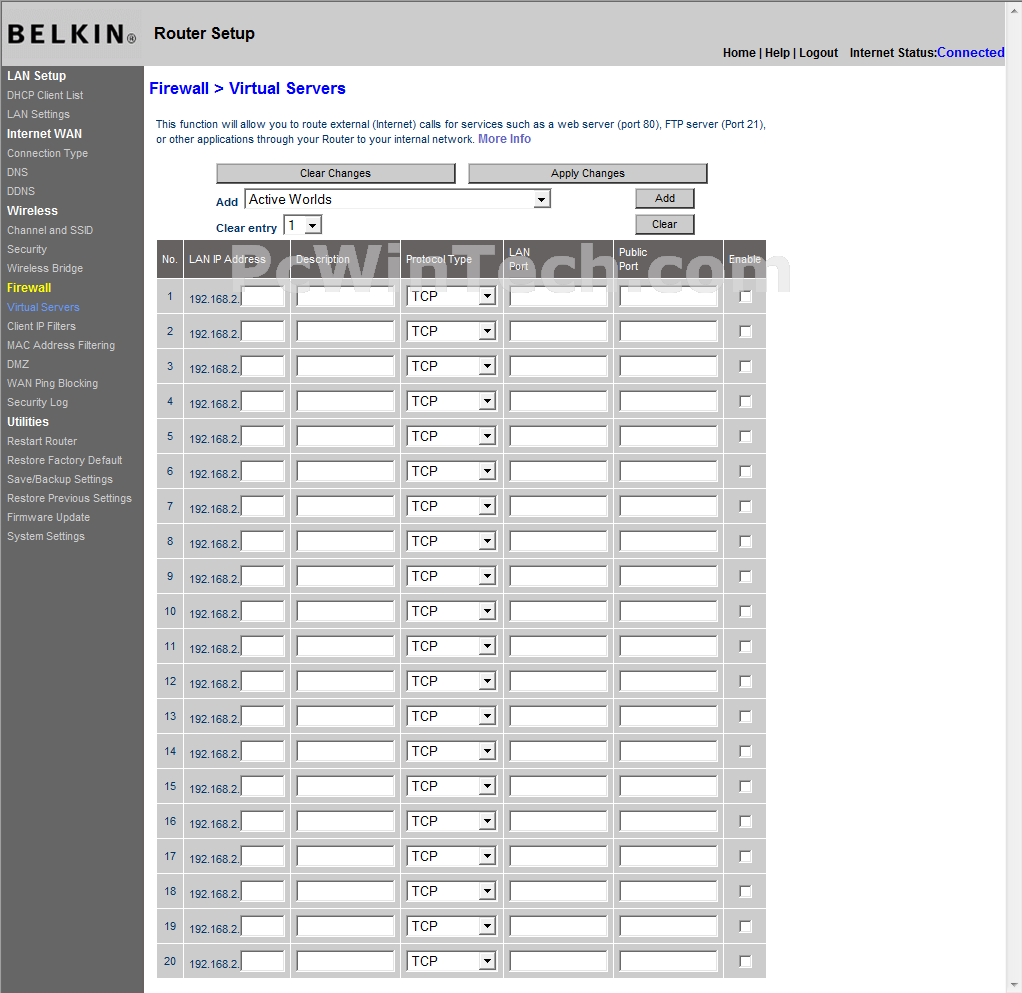Open Firmware Update page
This screenshot has height=993, width=1022.
tap(48, 517)
